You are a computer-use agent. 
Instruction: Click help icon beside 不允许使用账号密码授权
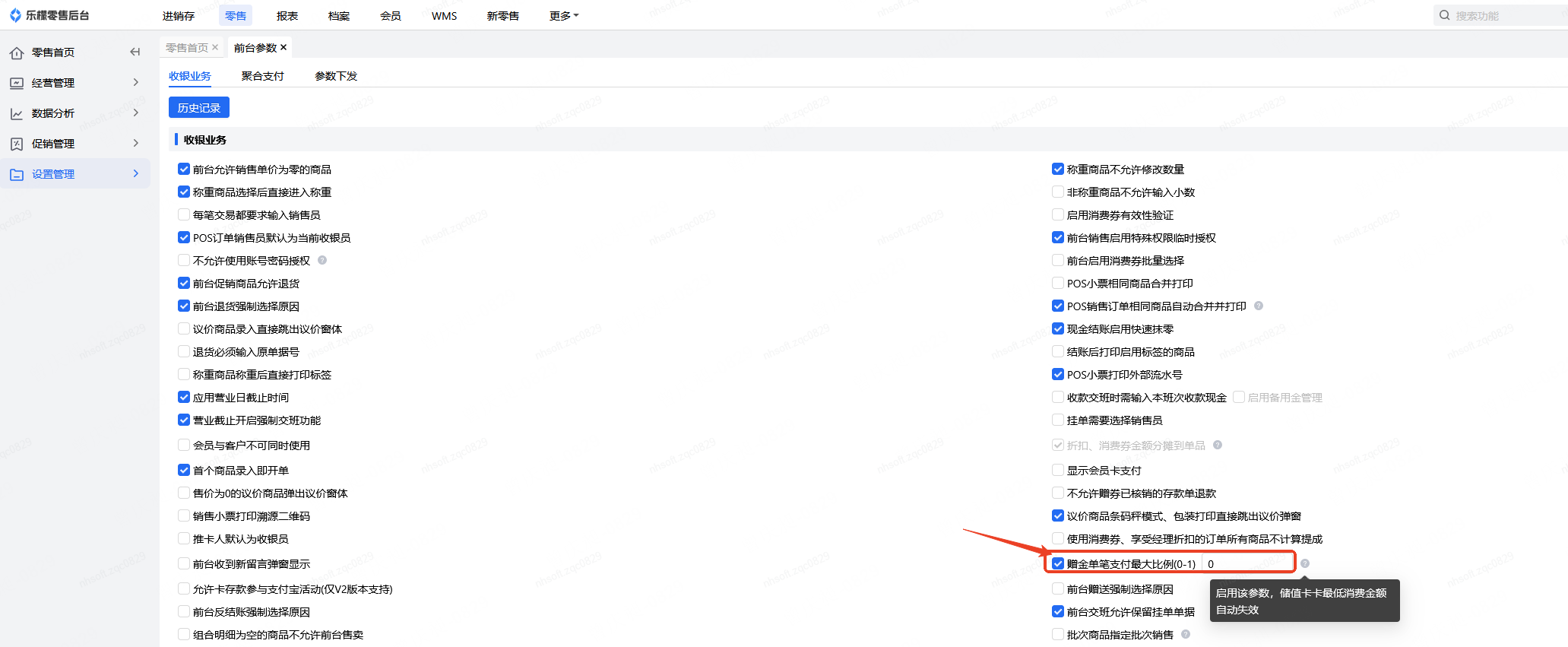coord(322,260)
